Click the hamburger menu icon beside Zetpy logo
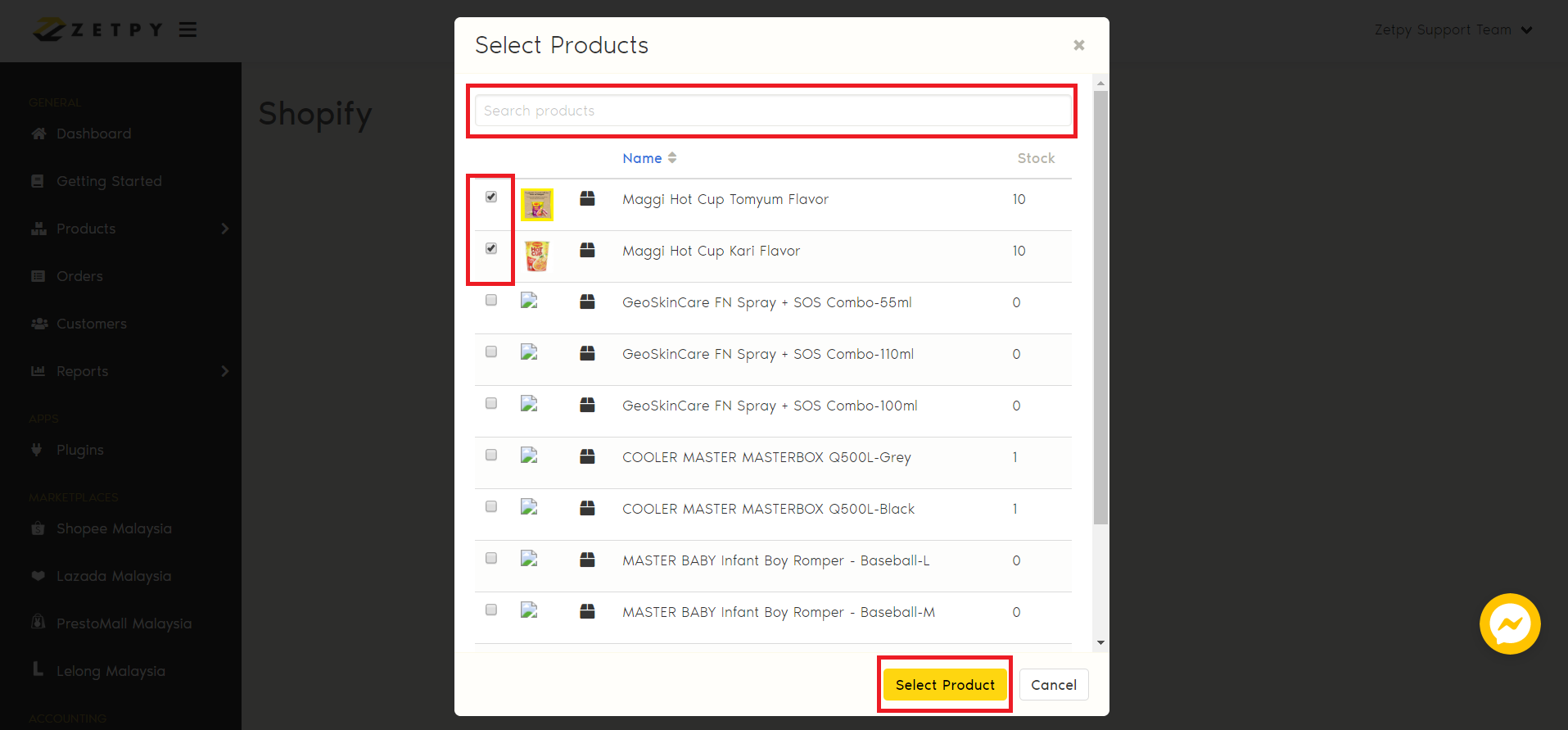Viewport: 1568px width, 730px height. [x=188, y=29]
